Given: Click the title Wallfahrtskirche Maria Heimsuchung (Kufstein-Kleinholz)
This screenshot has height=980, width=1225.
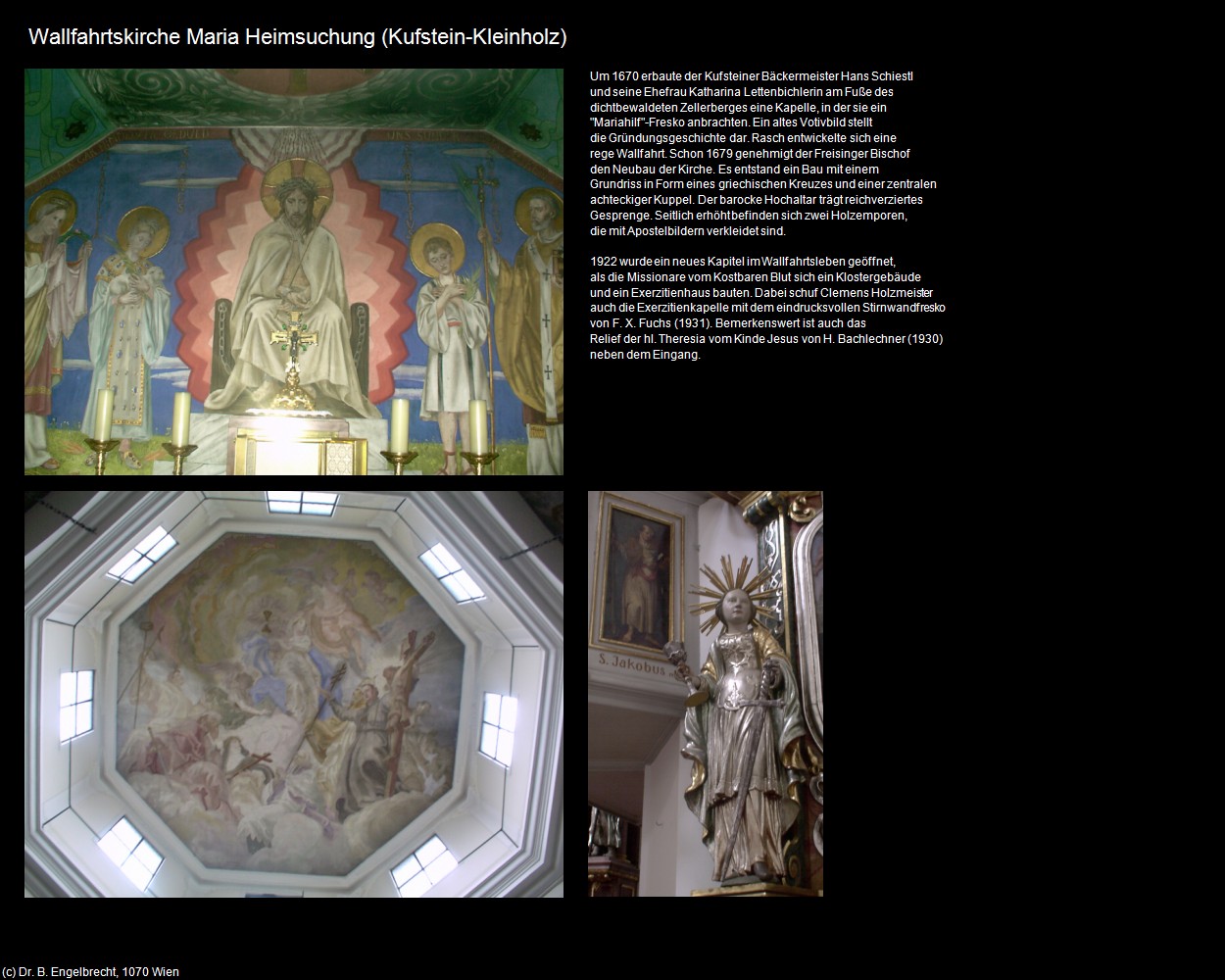Looking at the screenshot, I should pyautogui.click(x=298, y=37).
